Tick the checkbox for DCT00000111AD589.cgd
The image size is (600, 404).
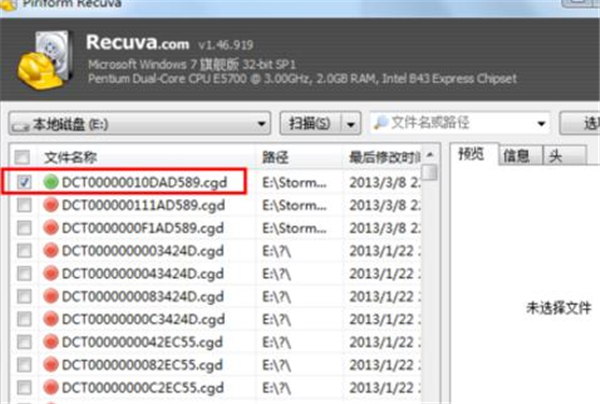coord(22,205)
